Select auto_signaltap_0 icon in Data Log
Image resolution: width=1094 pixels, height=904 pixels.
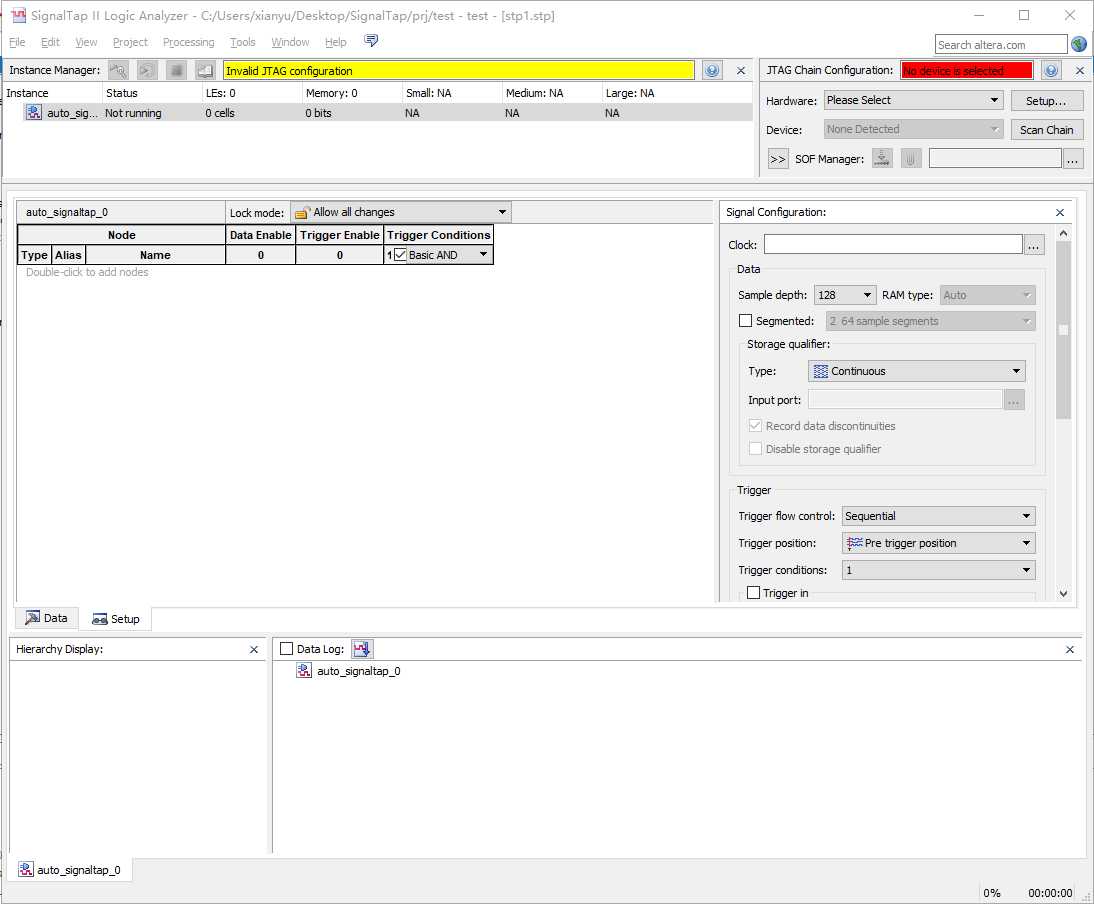[x=304, y=670]
